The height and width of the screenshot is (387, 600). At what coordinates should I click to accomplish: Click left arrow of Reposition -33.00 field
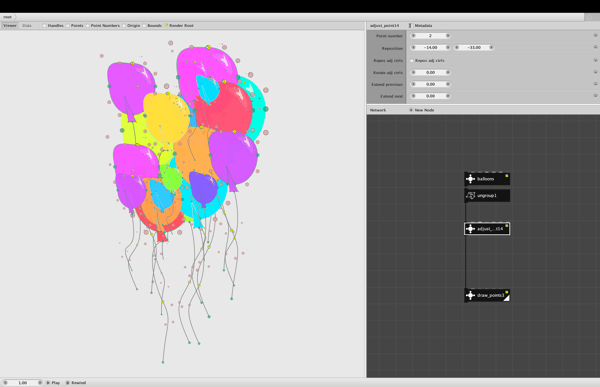click(x=457, y=47)
